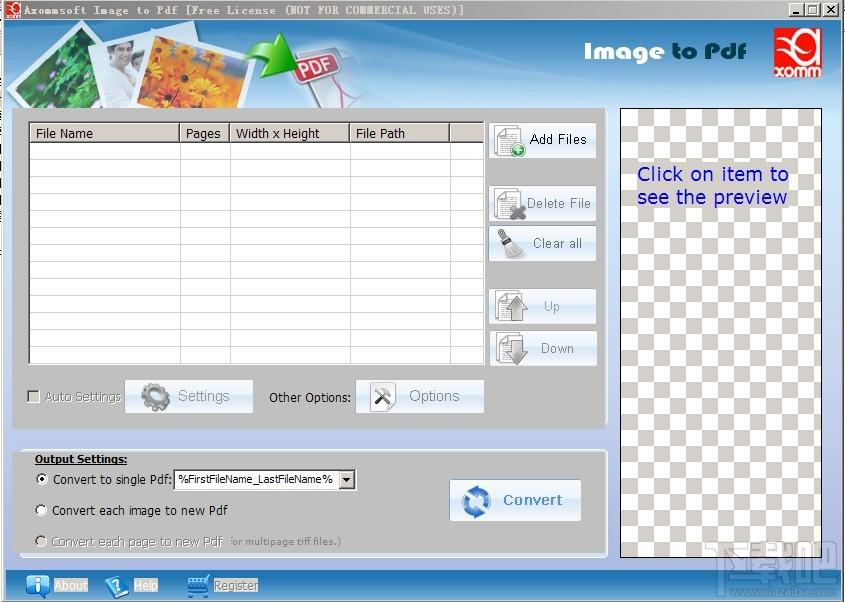Click the Settings button label

(204, 396)
